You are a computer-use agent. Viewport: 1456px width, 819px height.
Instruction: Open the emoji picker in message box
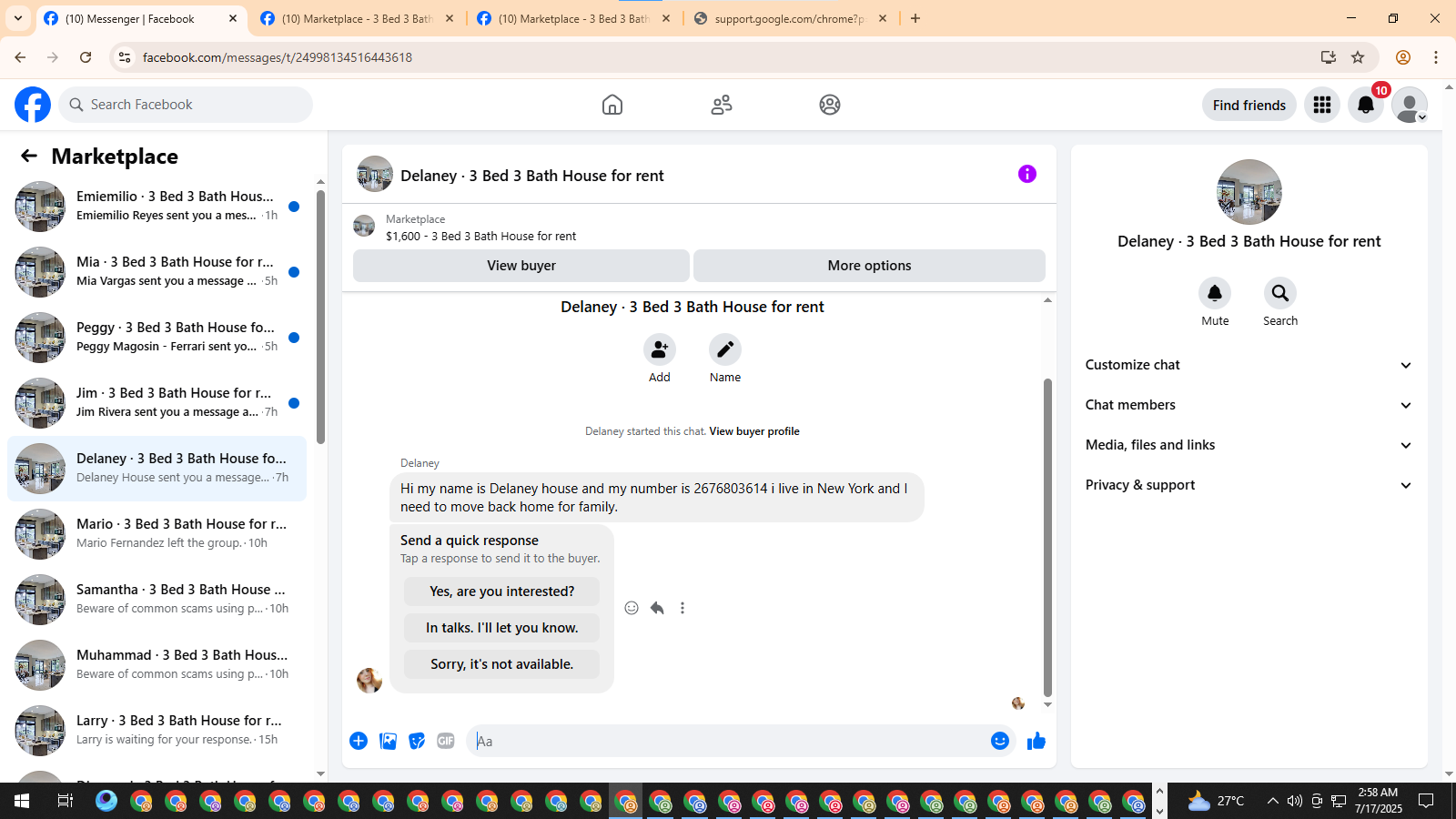[1000, 741]
